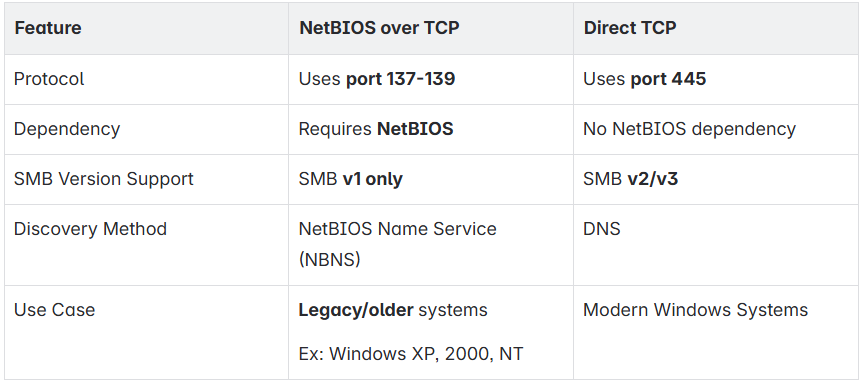Click the Dependency row label
This screenshot has width=864, height=385.
[x=67, y=129]
